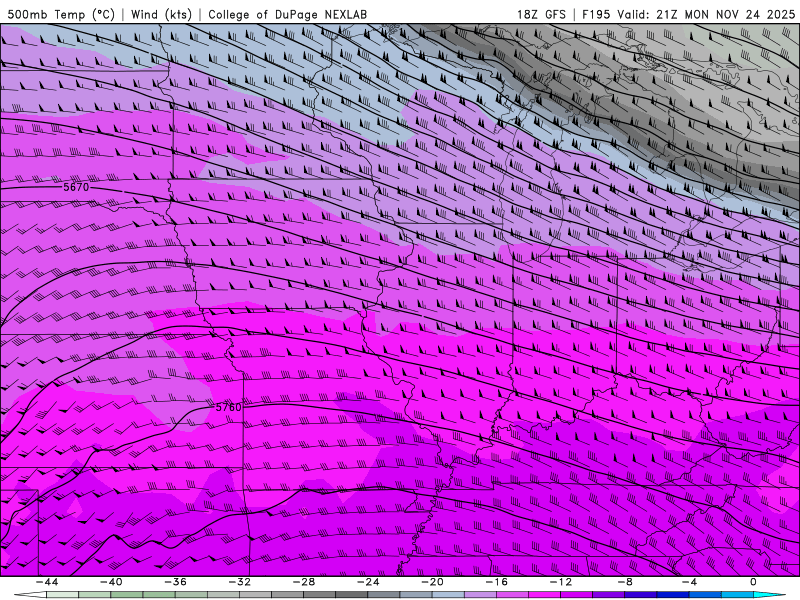
Task: Click the -20 colorbar scale label
Action: pyautogui.click(x=433, y=582)
